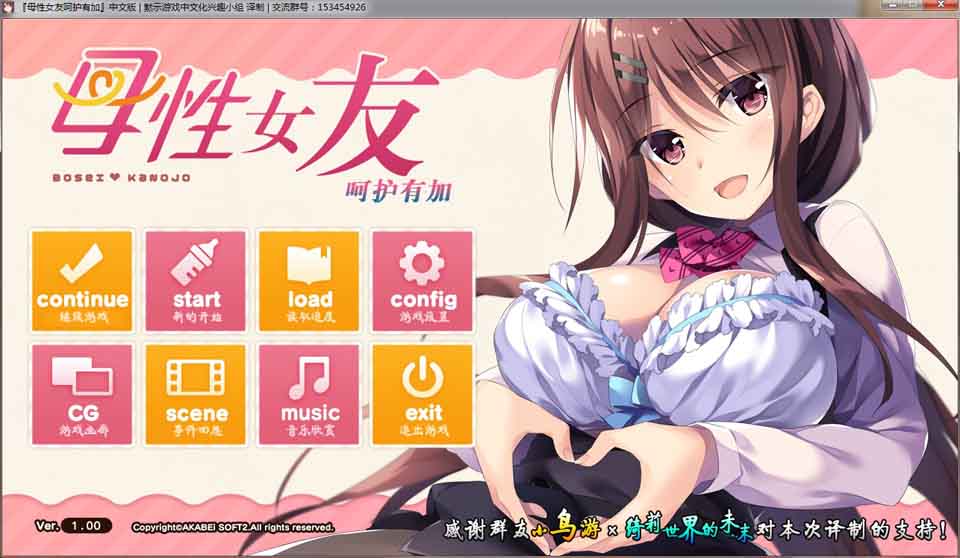960x558 pixels.
Task: Open the load book tile
Action: (309, 281)
